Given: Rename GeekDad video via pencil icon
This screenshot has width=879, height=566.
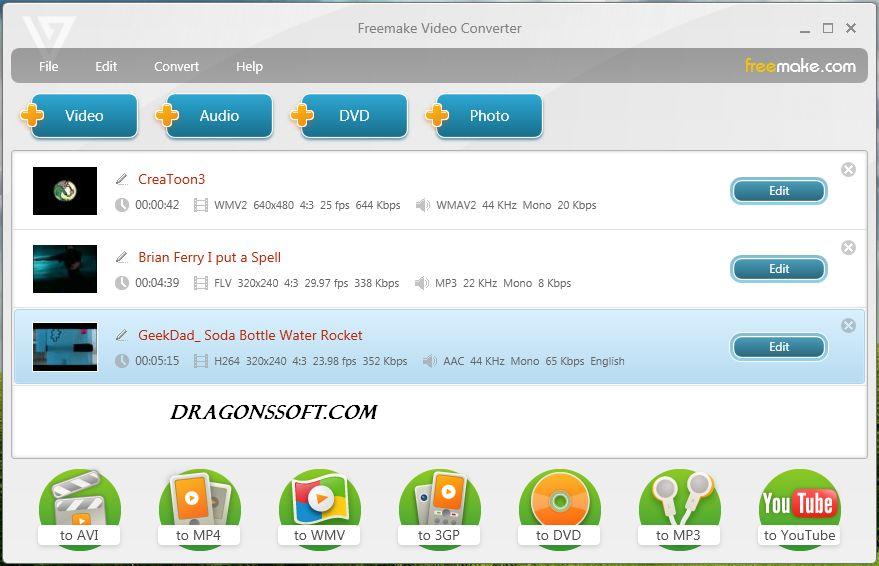Looking at the screenshot, I should point(122,335).
